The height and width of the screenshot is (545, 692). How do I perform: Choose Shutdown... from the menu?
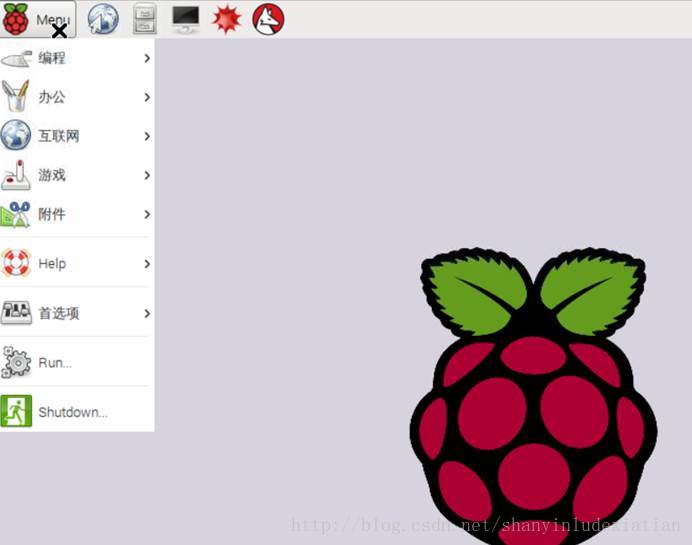pos(77,412)
